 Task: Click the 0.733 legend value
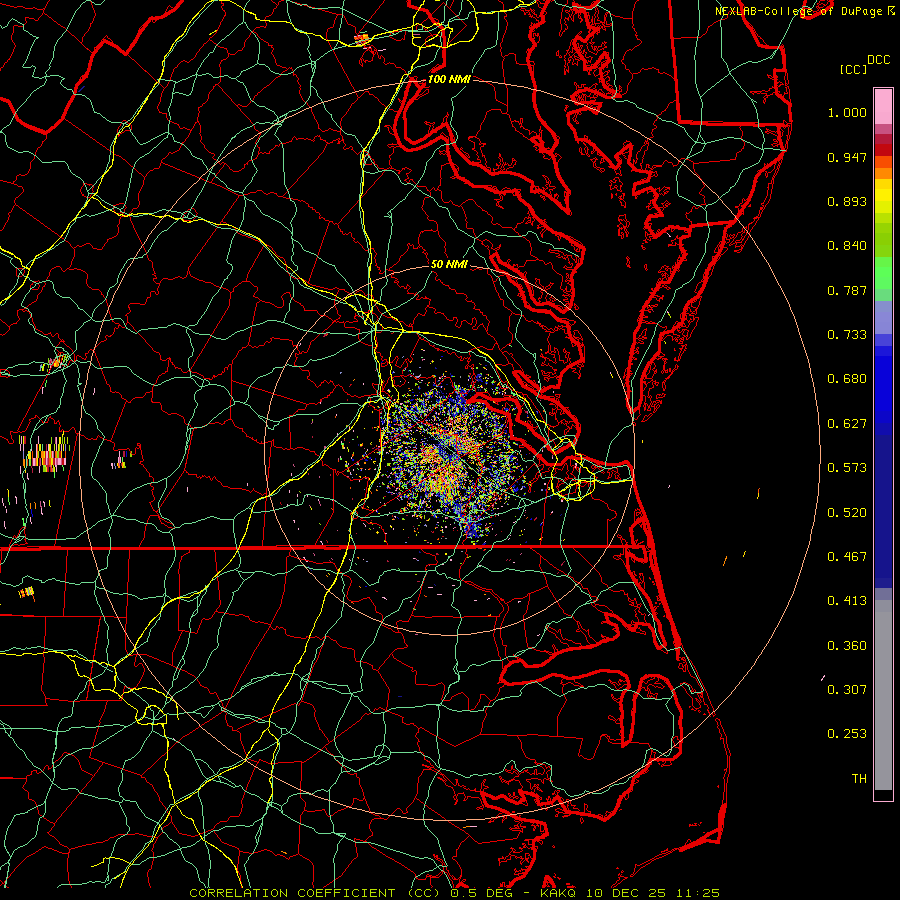point(847,335)
